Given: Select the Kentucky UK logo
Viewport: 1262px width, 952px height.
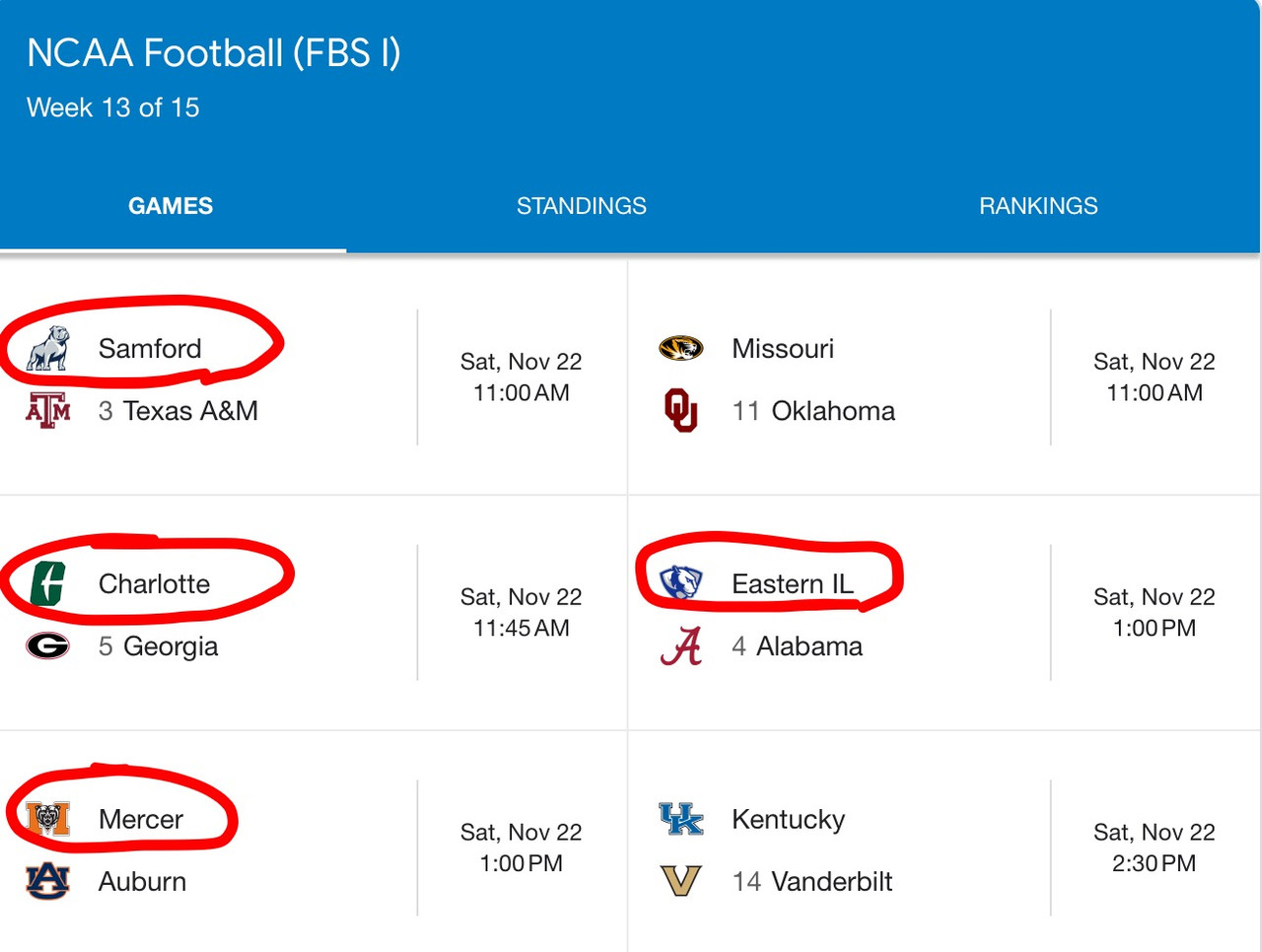Looking at the screenshot, I should coord(681,819).
